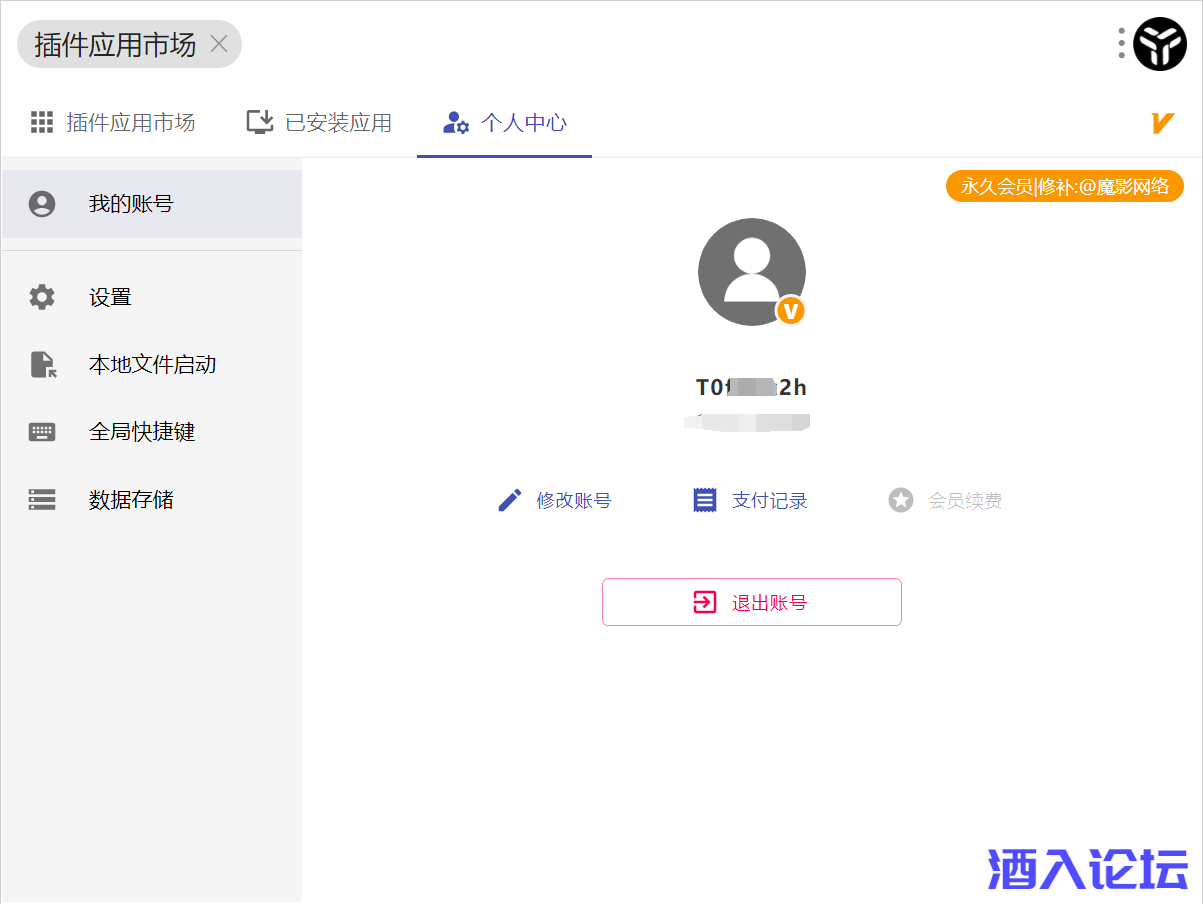Click the receipt icon for 支付记录
This screenshot has height=904, width=1203.
point(705,500)
